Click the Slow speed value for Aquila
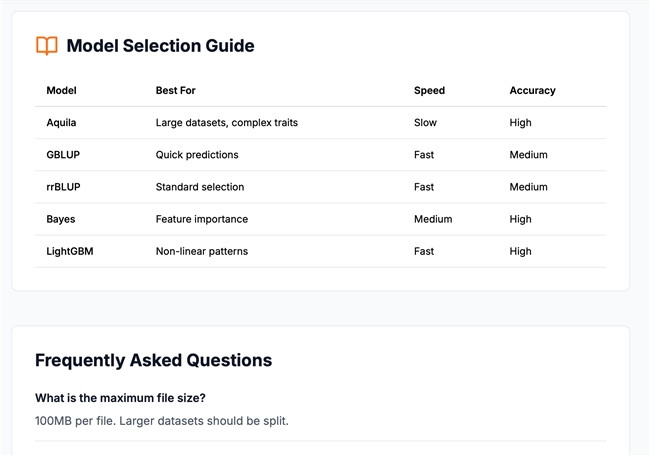 425,123
